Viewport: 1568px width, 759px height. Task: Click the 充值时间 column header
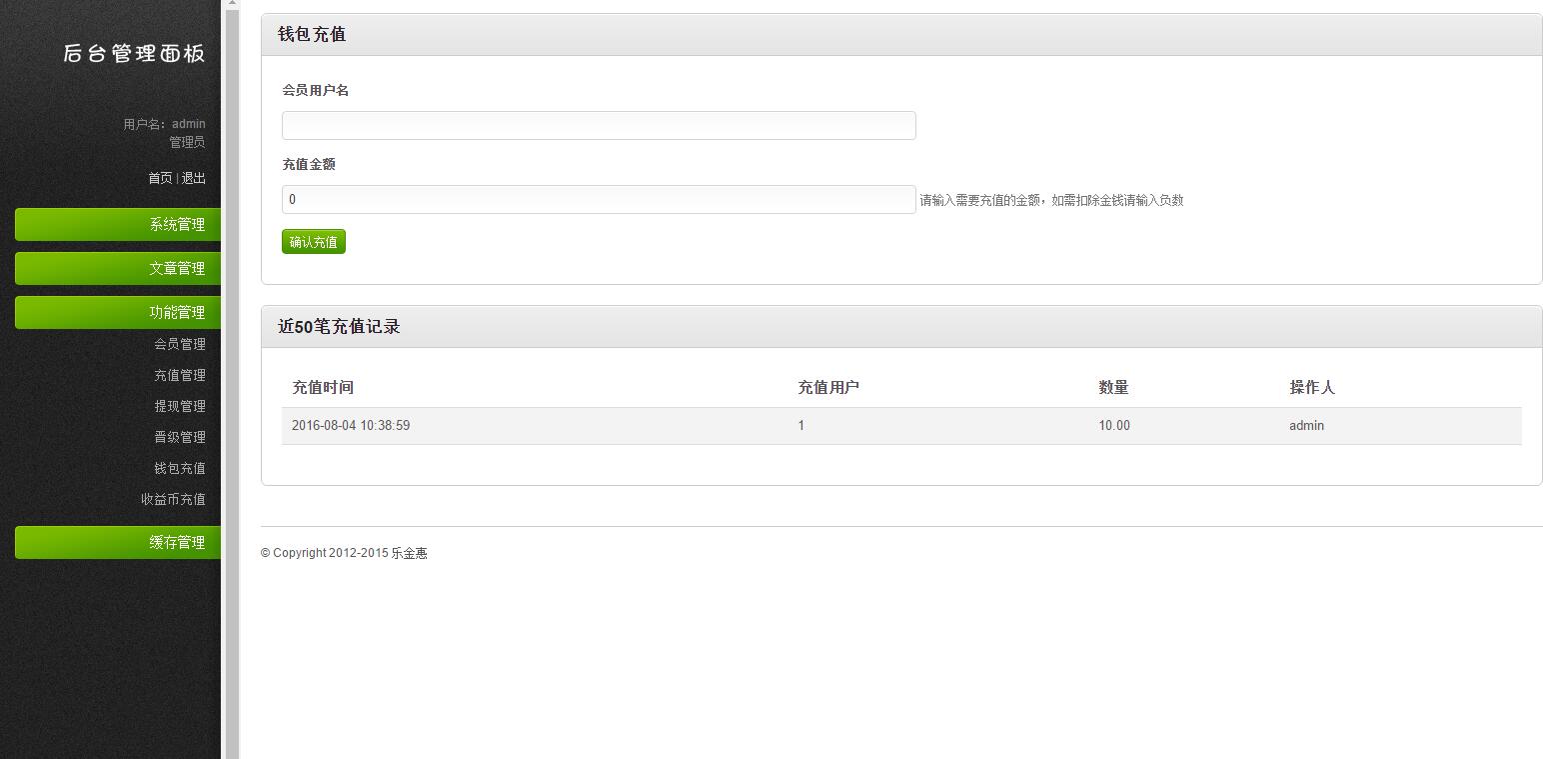pos(323,388)
